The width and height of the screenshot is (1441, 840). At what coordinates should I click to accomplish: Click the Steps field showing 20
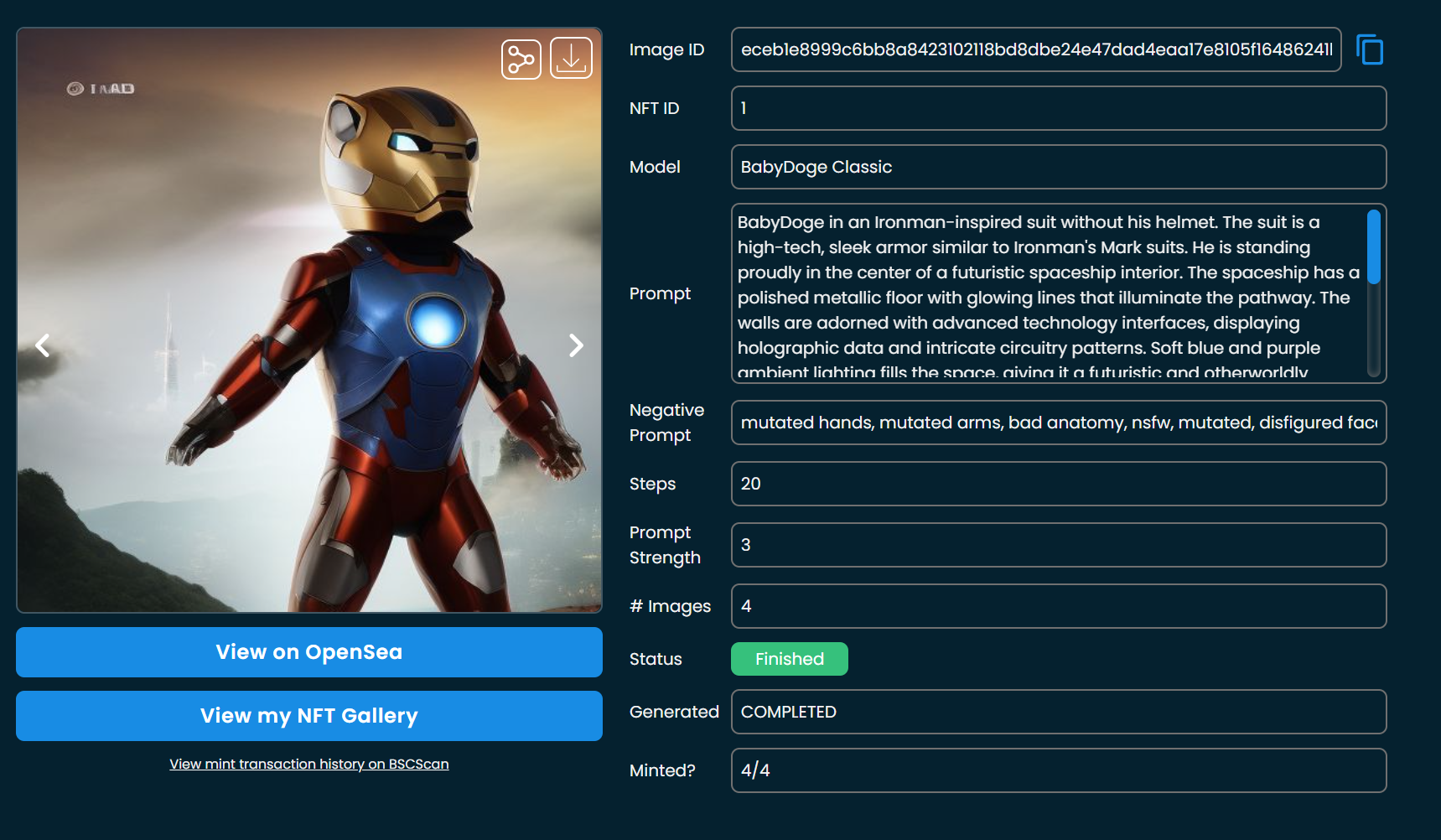pyautogui.click(x=1059, y=484)
